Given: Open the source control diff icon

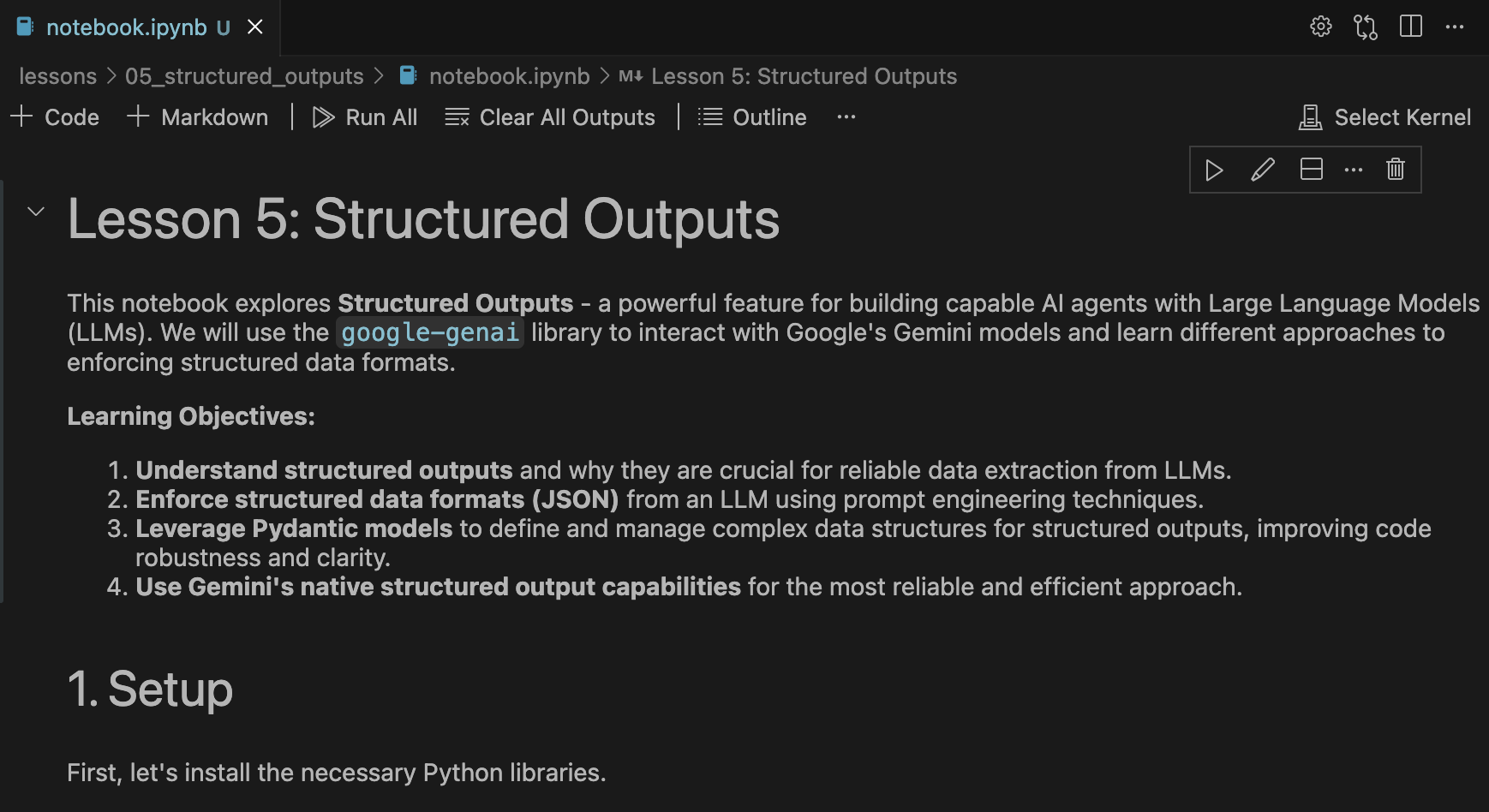Looking at the screenshot, I should tap(1366, 27).
